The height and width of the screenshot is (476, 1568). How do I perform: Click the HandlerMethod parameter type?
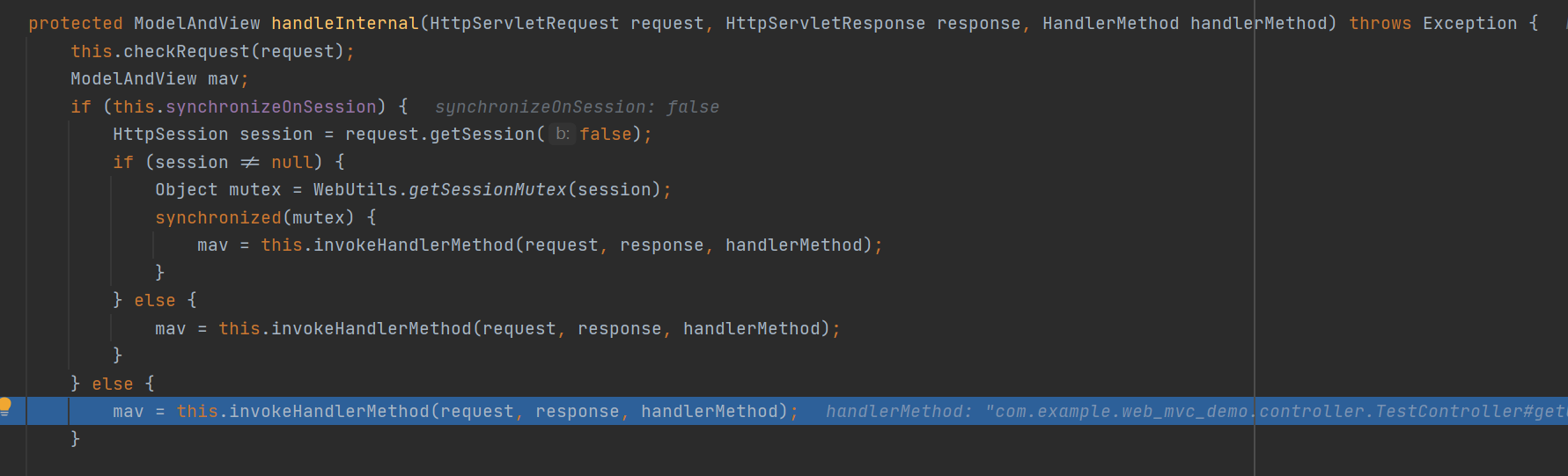click(1111, 24)
